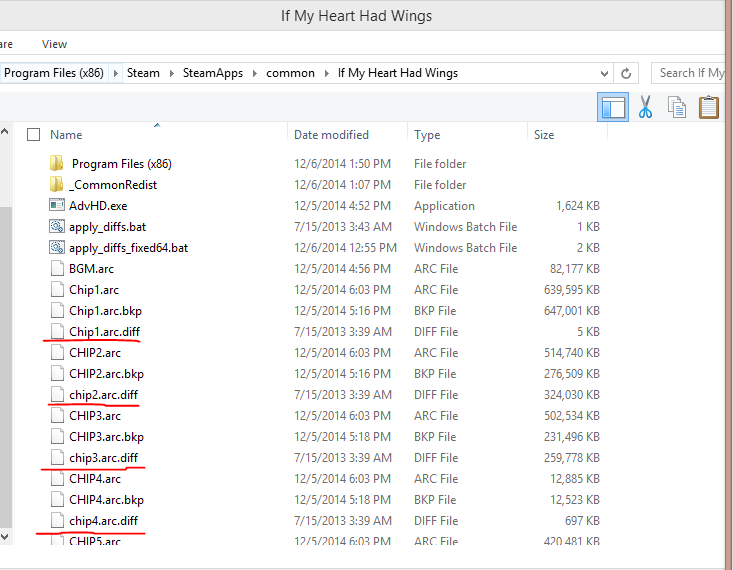Click the Search If My Heart Had Wings box

[x=688, y=73]
